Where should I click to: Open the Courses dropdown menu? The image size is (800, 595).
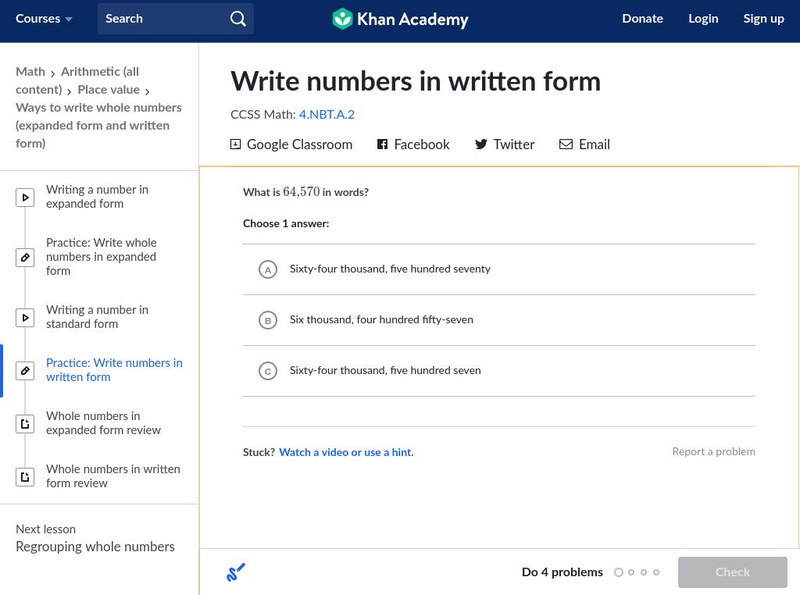click(44, 19)
